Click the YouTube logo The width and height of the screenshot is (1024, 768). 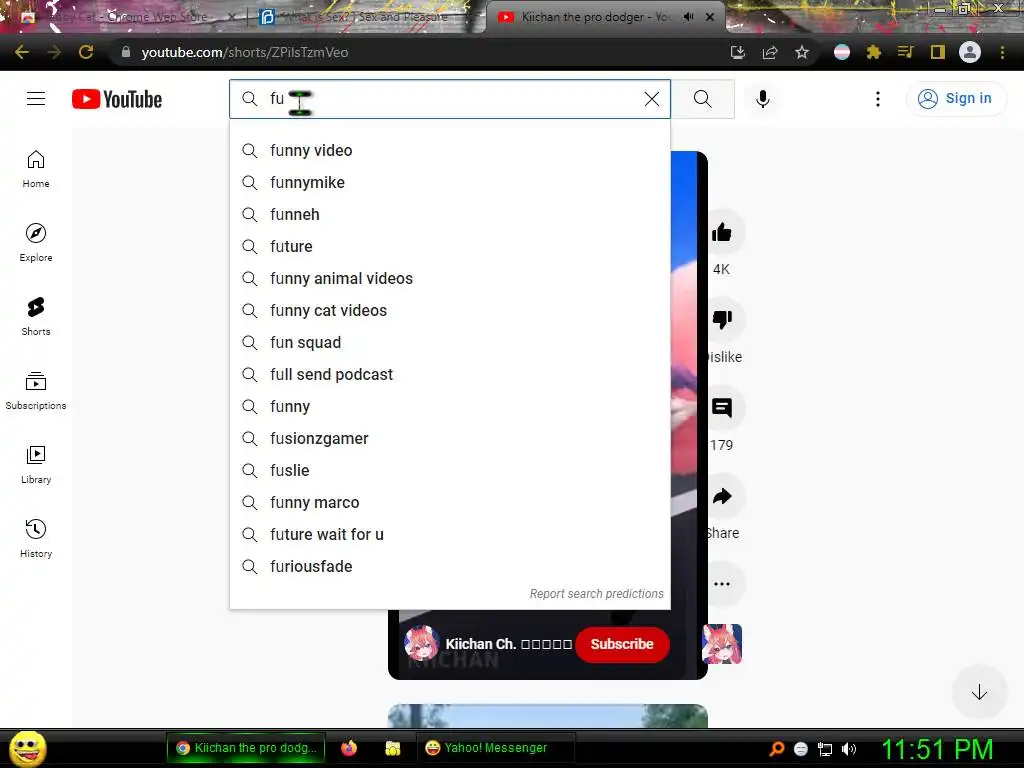coord(117,99)
